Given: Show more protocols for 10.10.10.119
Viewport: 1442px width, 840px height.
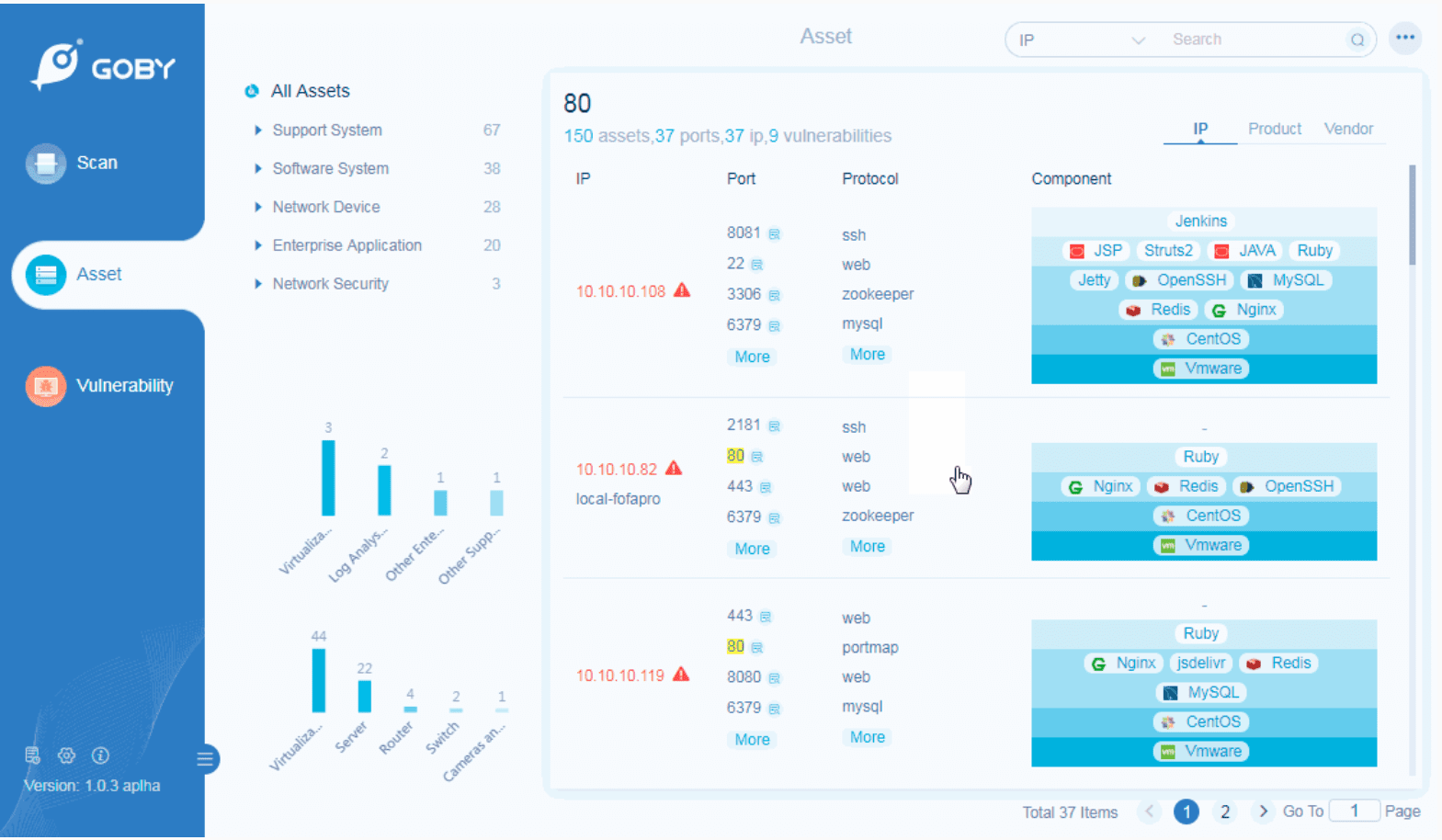Looking at the screenshot, I should point(867,738).
